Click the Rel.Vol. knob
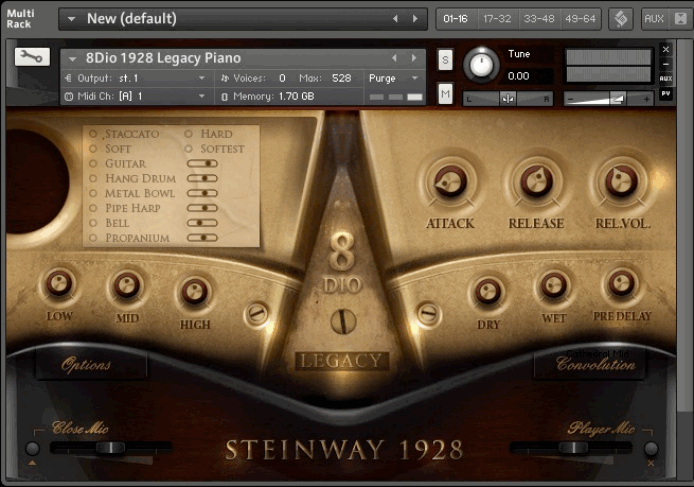Viewport: 694px width, 487px height. coord(621,182)
